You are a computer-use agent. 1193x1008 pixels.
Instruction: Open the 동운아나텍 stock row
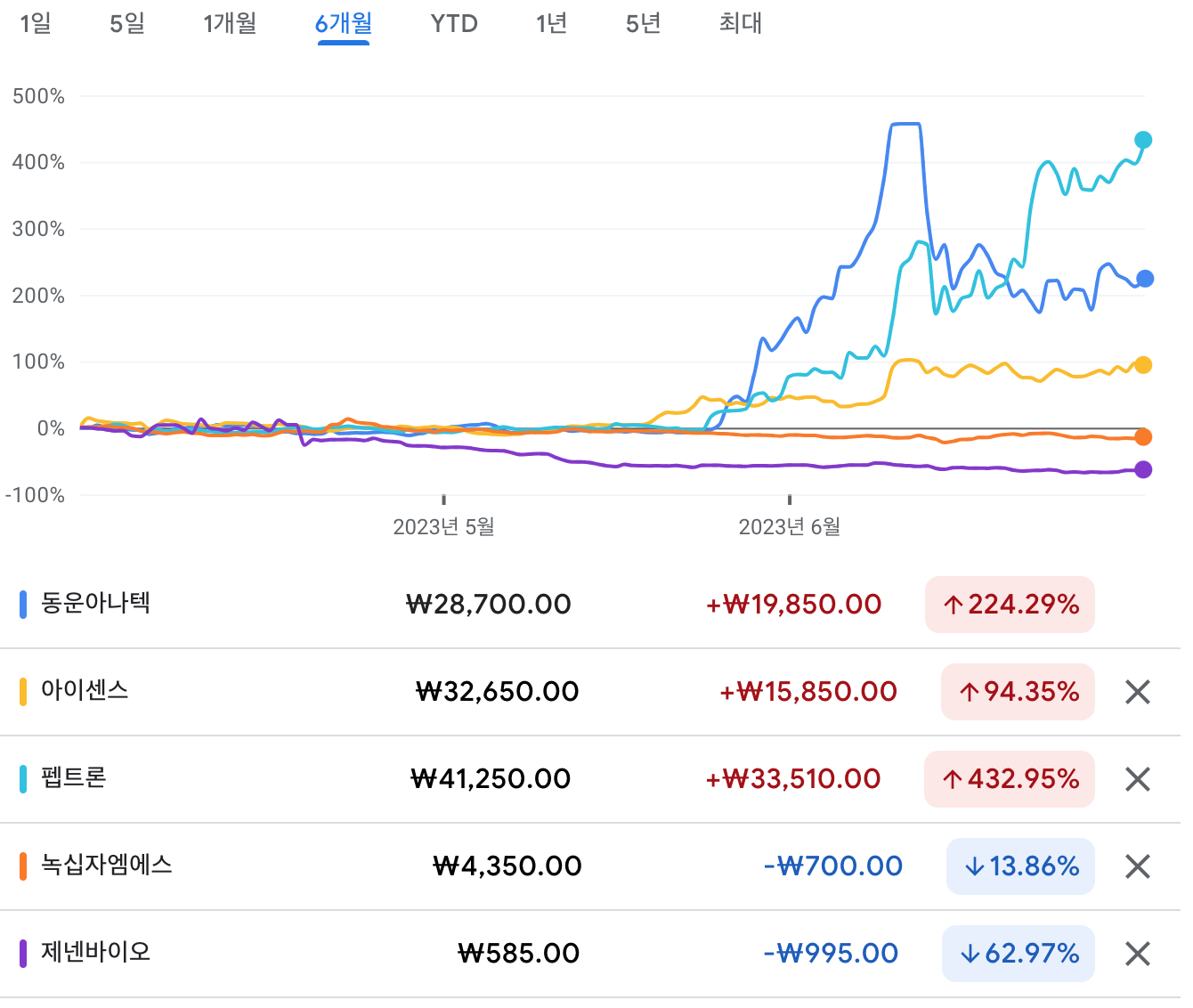click(x=590, y=605)
